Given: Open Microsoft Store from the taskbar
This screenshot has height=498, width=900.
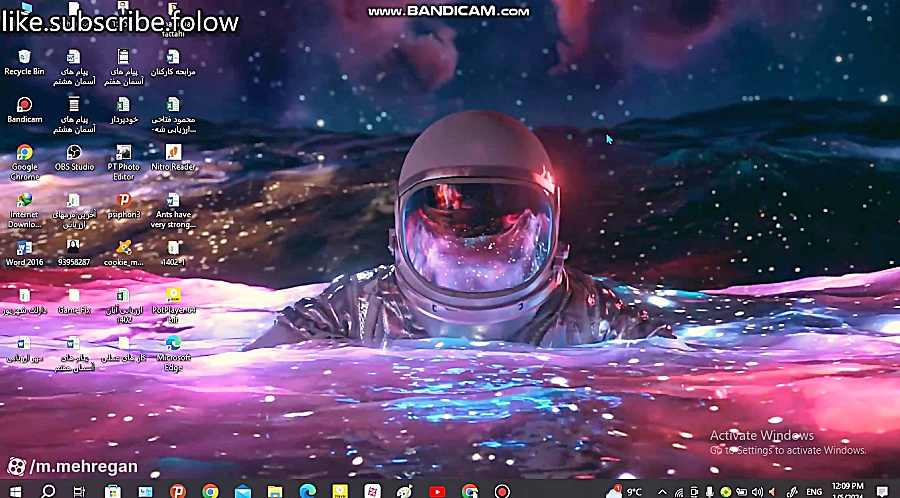Looking at the screenshot, I should click(112, 492).
